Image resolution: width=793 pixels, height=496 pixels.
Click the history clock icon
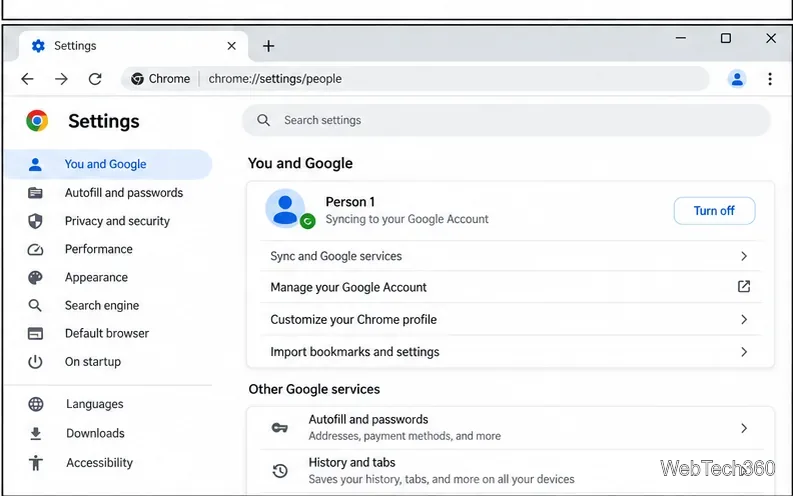280,471
